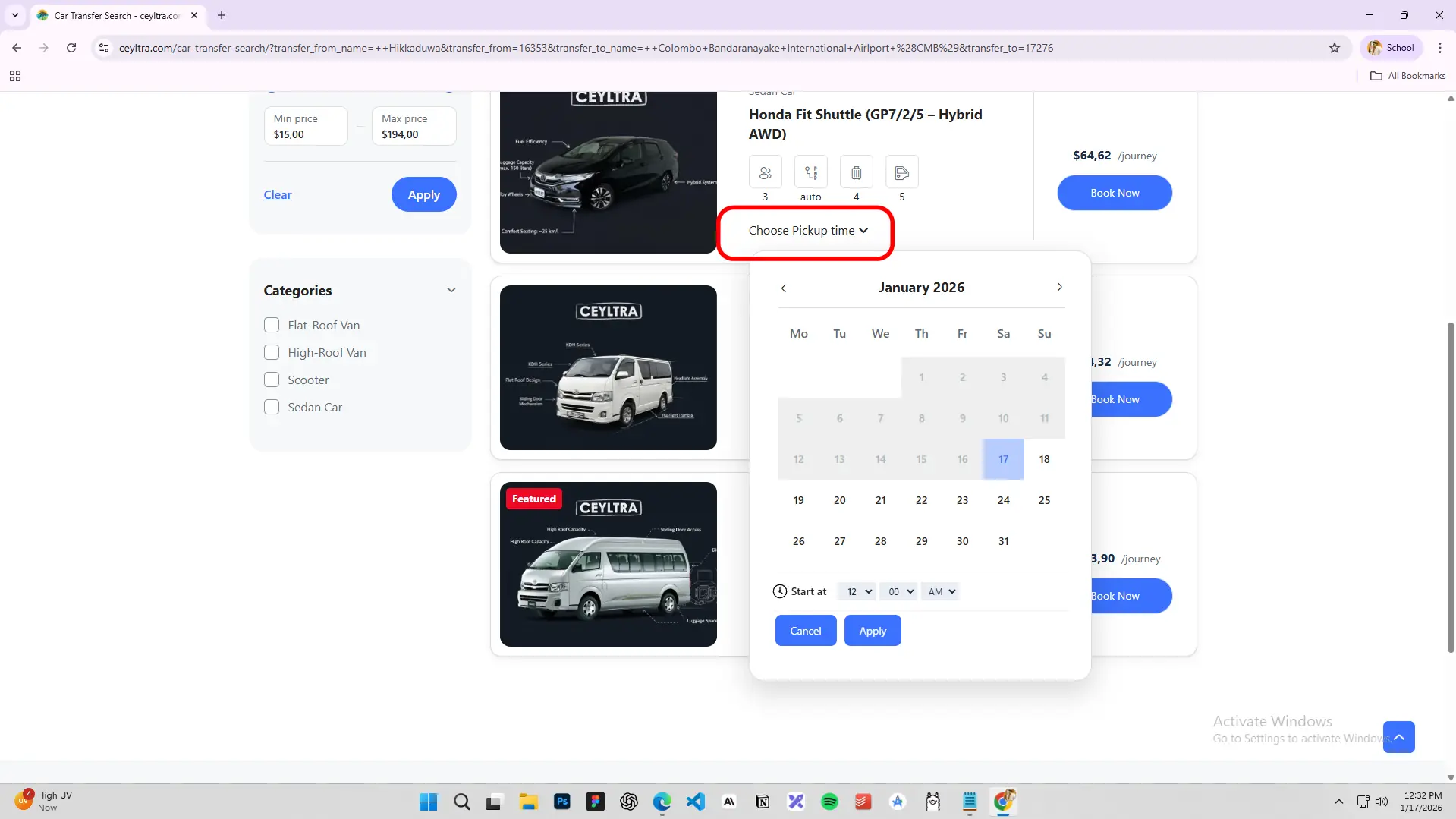The image size is (1456, 819).
Task: Bookmark this page with star icon
Action: pos(1334,48)
